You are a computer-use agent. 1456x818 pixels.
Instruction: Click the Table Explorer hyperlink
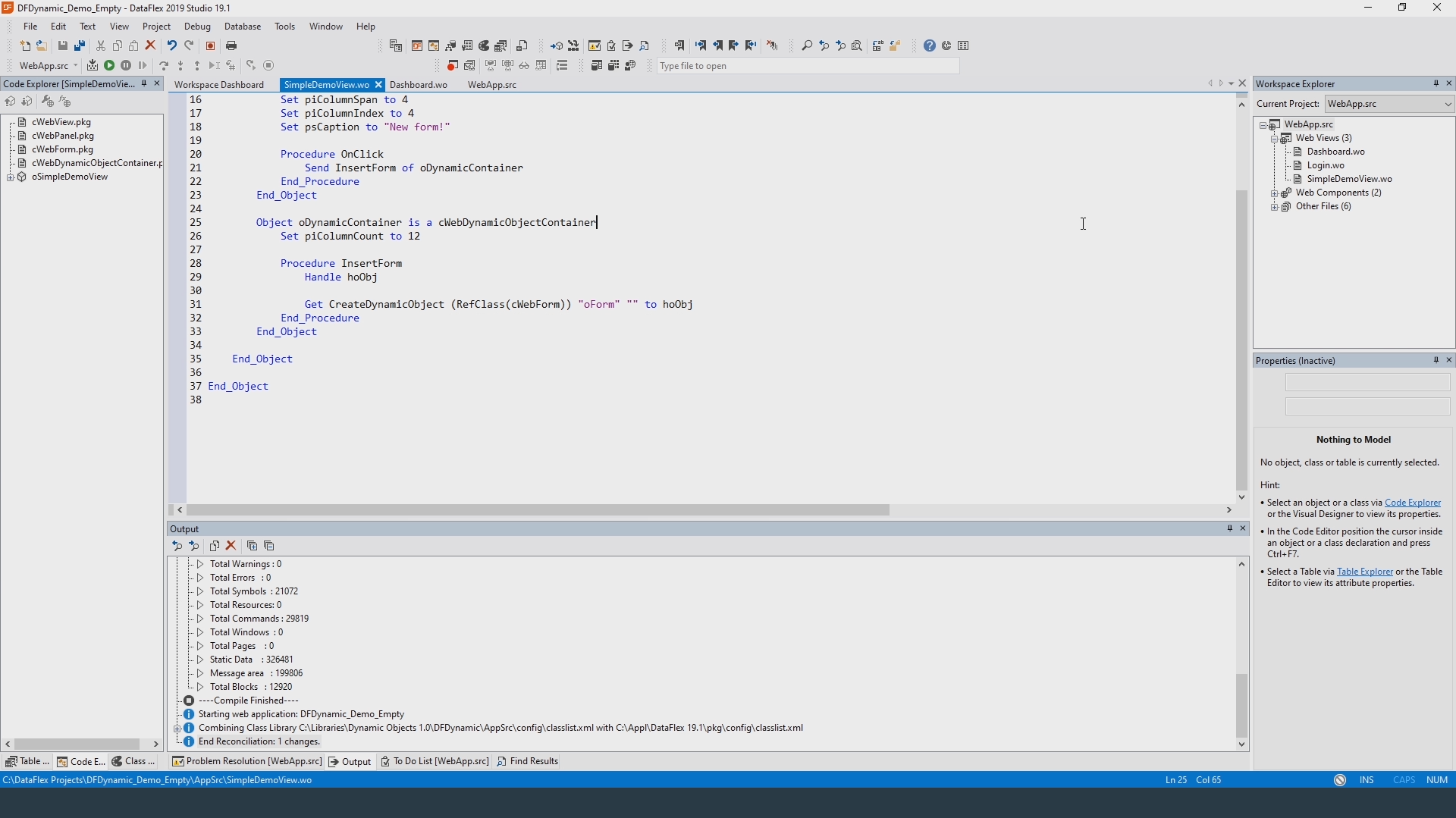click(1365, 572)
